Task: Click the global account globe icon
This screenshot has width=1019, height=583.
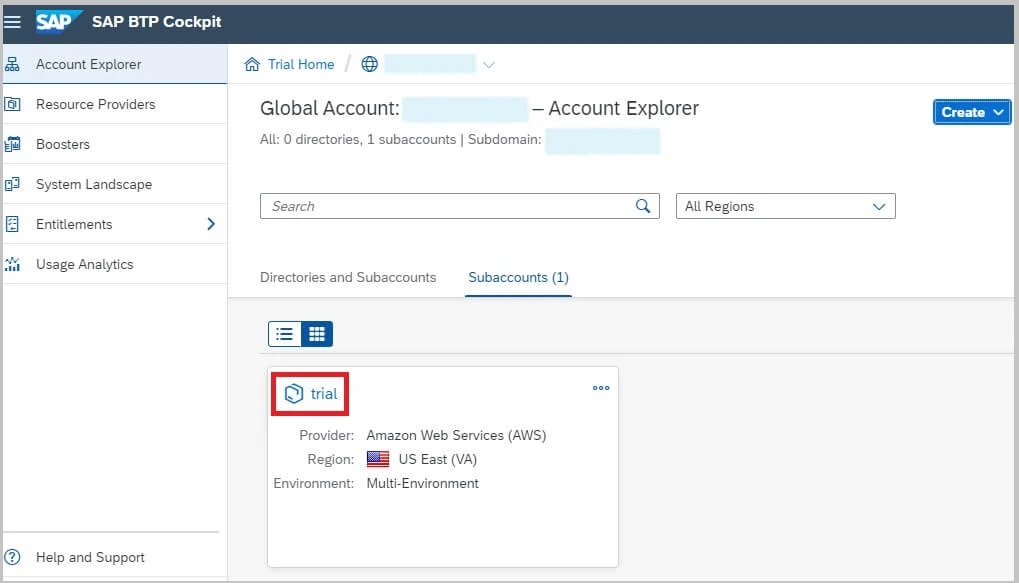Action: [x=370, y=64]
